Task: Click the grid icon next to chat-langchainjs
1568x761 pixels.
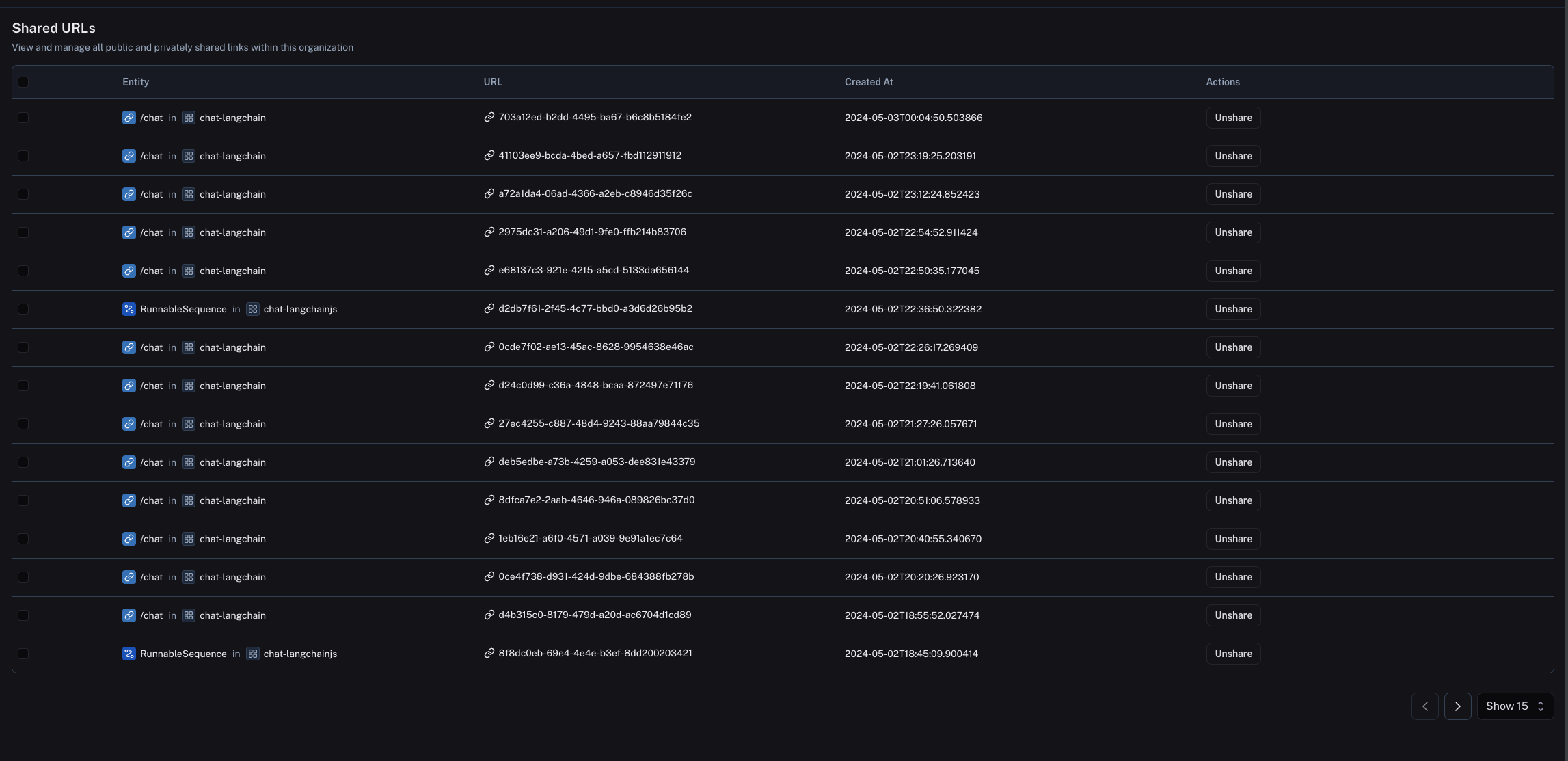Action: point(253,309)
